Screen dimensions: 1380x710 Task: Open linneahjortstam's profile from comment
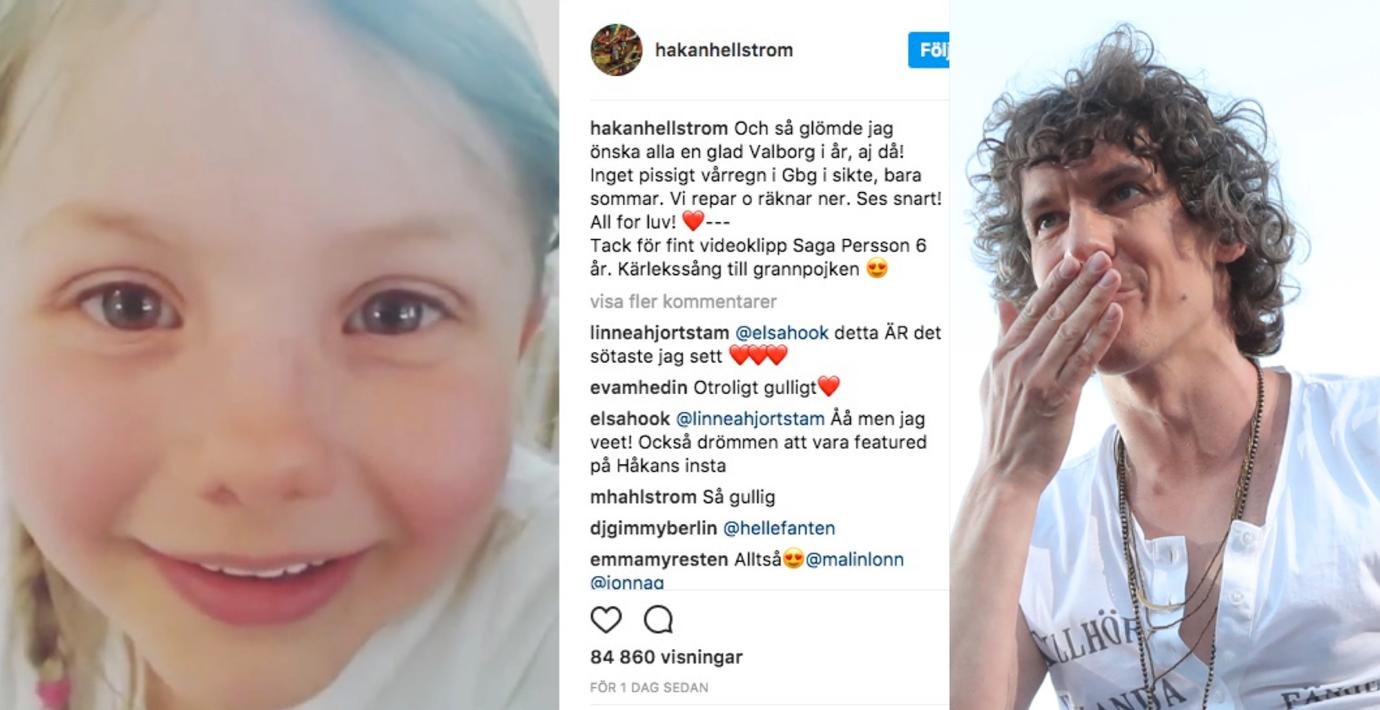pyautogui.click(x=660, y=333)
